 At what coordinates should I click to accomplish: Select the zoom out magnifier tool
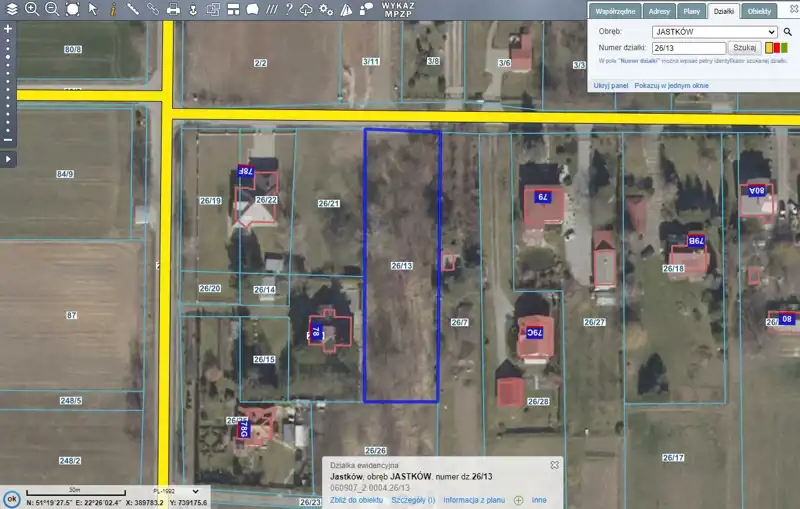(52, 9)
